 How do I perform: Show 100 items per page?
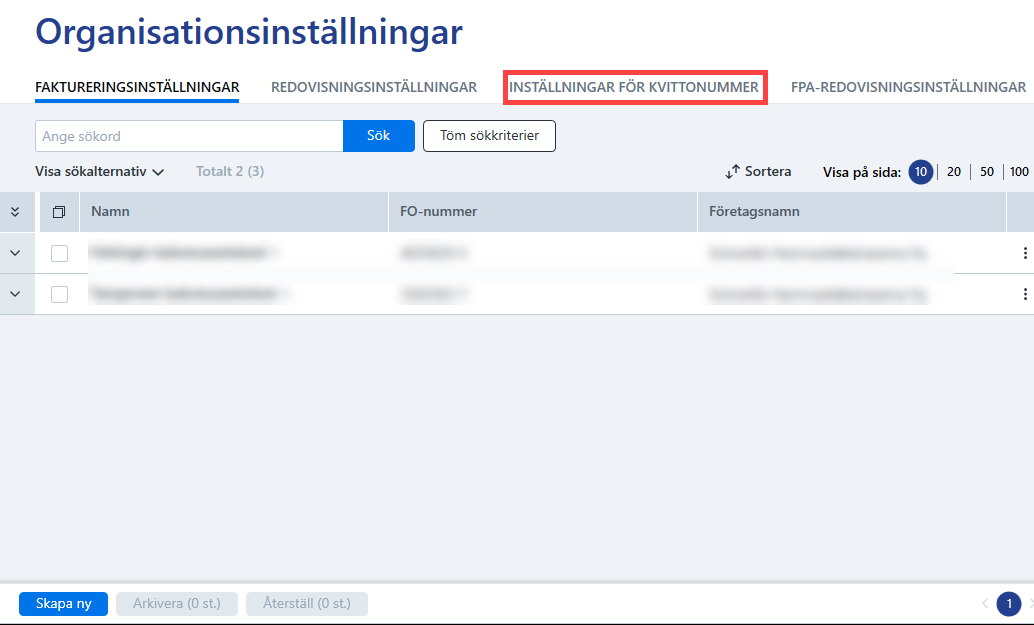(1019, 172)
